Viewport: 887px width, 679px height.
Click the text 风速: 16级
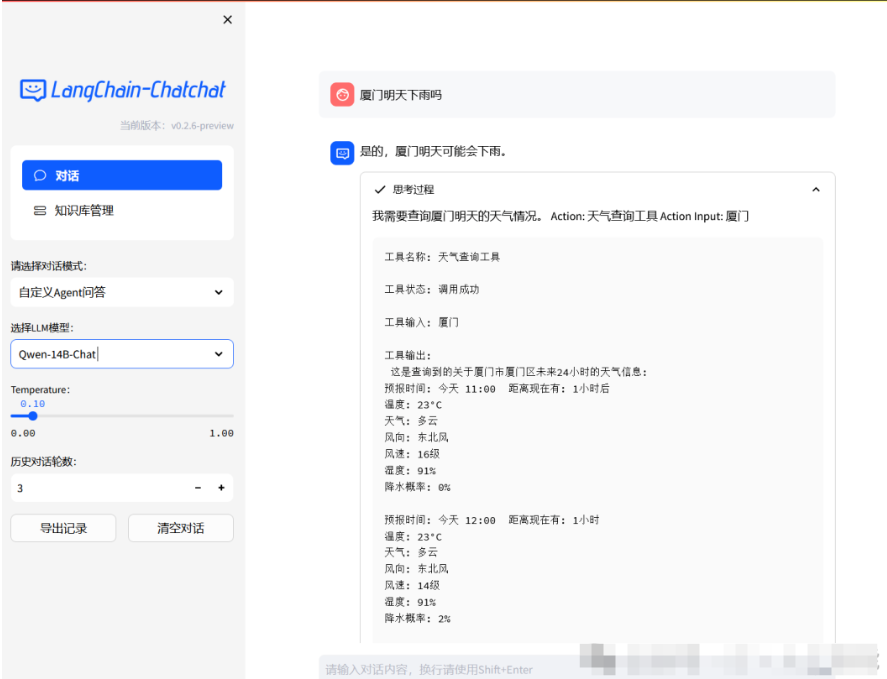(412, 454)
